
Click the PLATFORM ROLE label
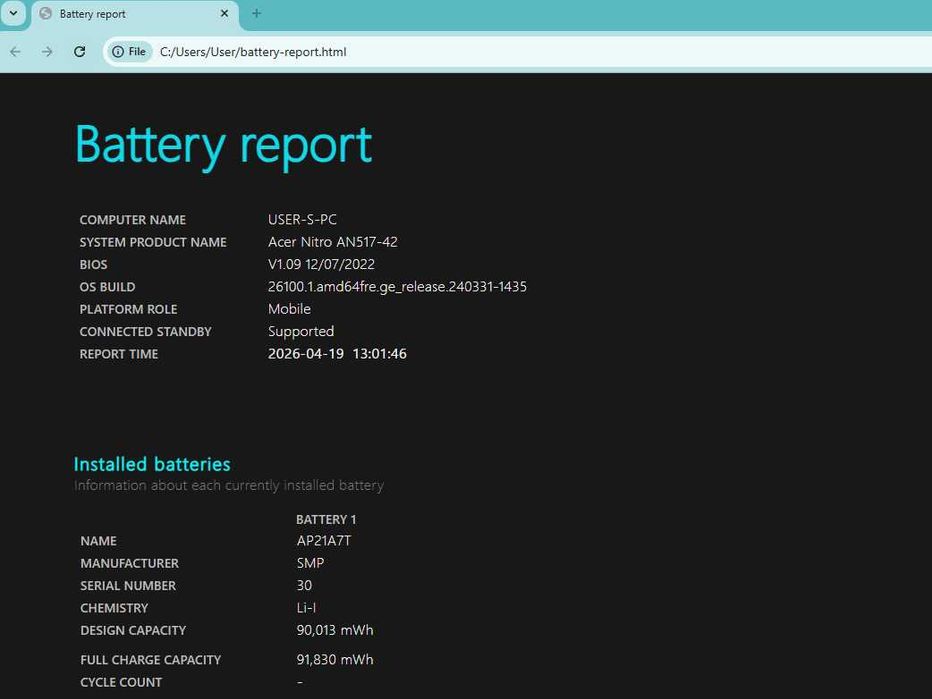click(128, 310)
